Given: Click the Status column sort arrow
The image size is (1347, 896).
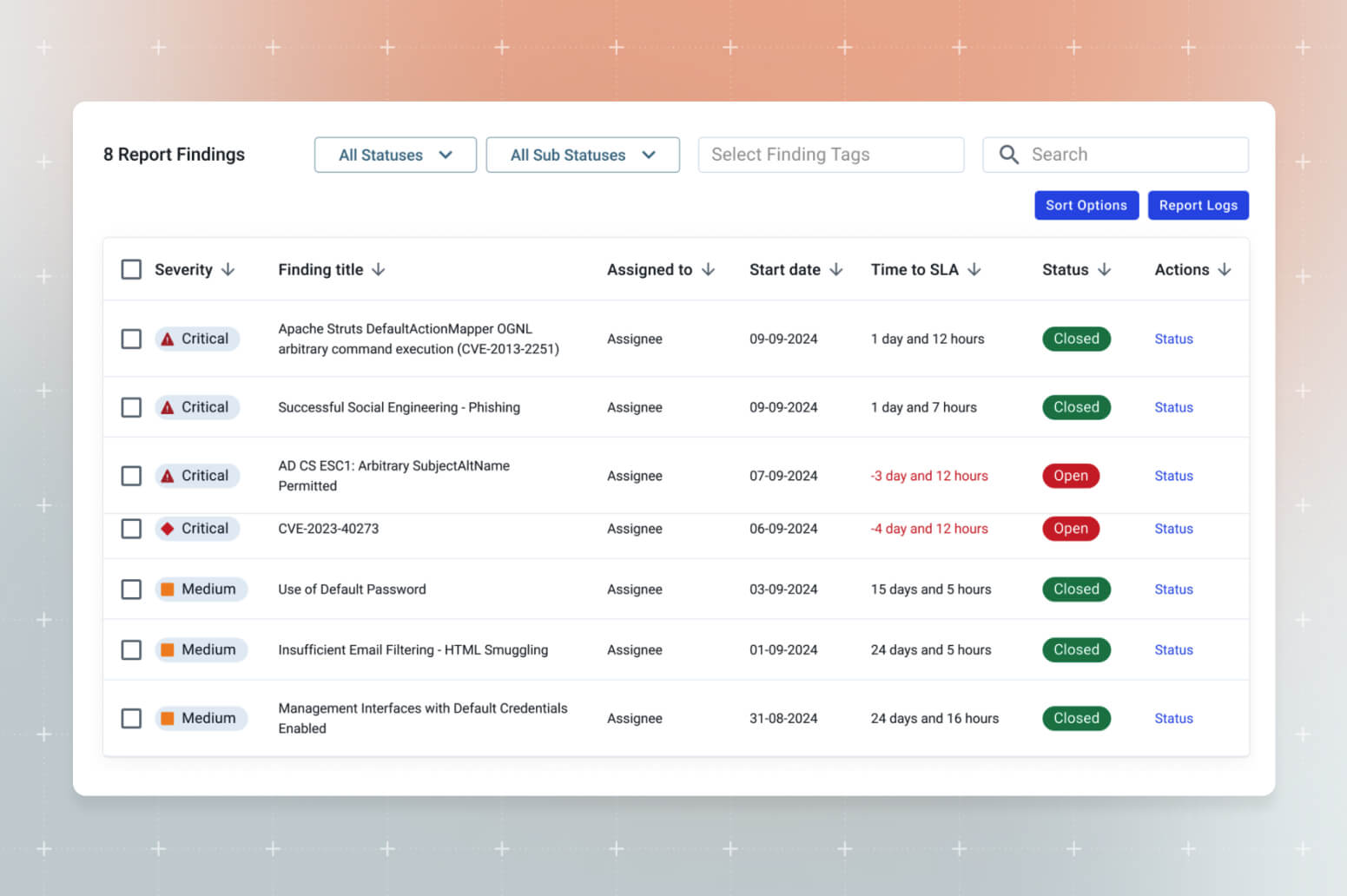Looking at the screenshot, I should (x=1104, y=270).
